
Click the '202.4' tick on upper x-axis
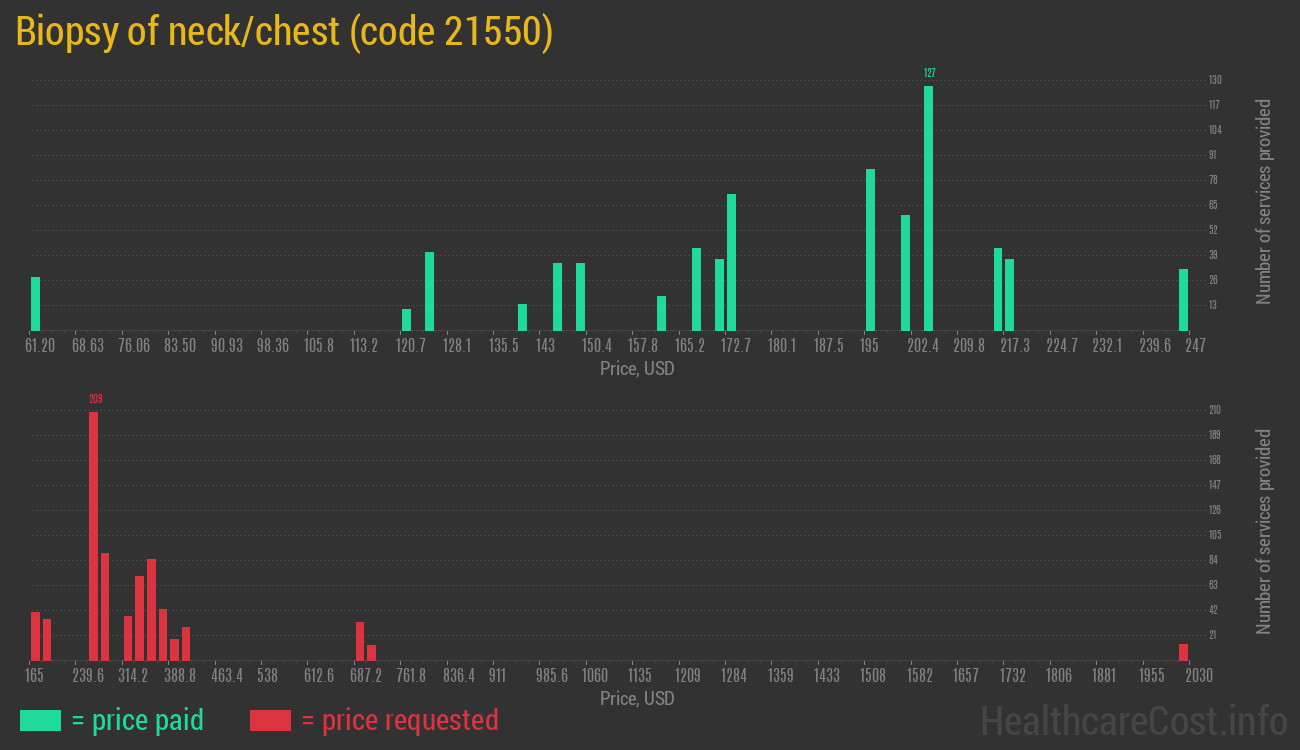(x=922, y=345)
